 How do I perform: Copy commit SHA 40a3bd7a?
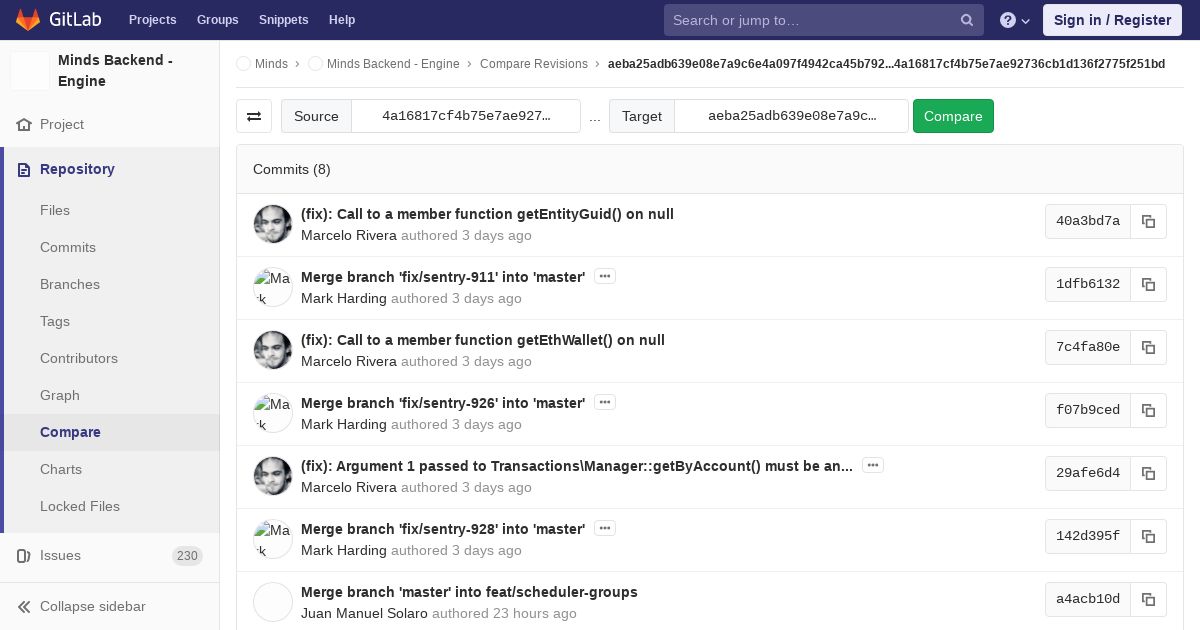[x=1148, y=221]
